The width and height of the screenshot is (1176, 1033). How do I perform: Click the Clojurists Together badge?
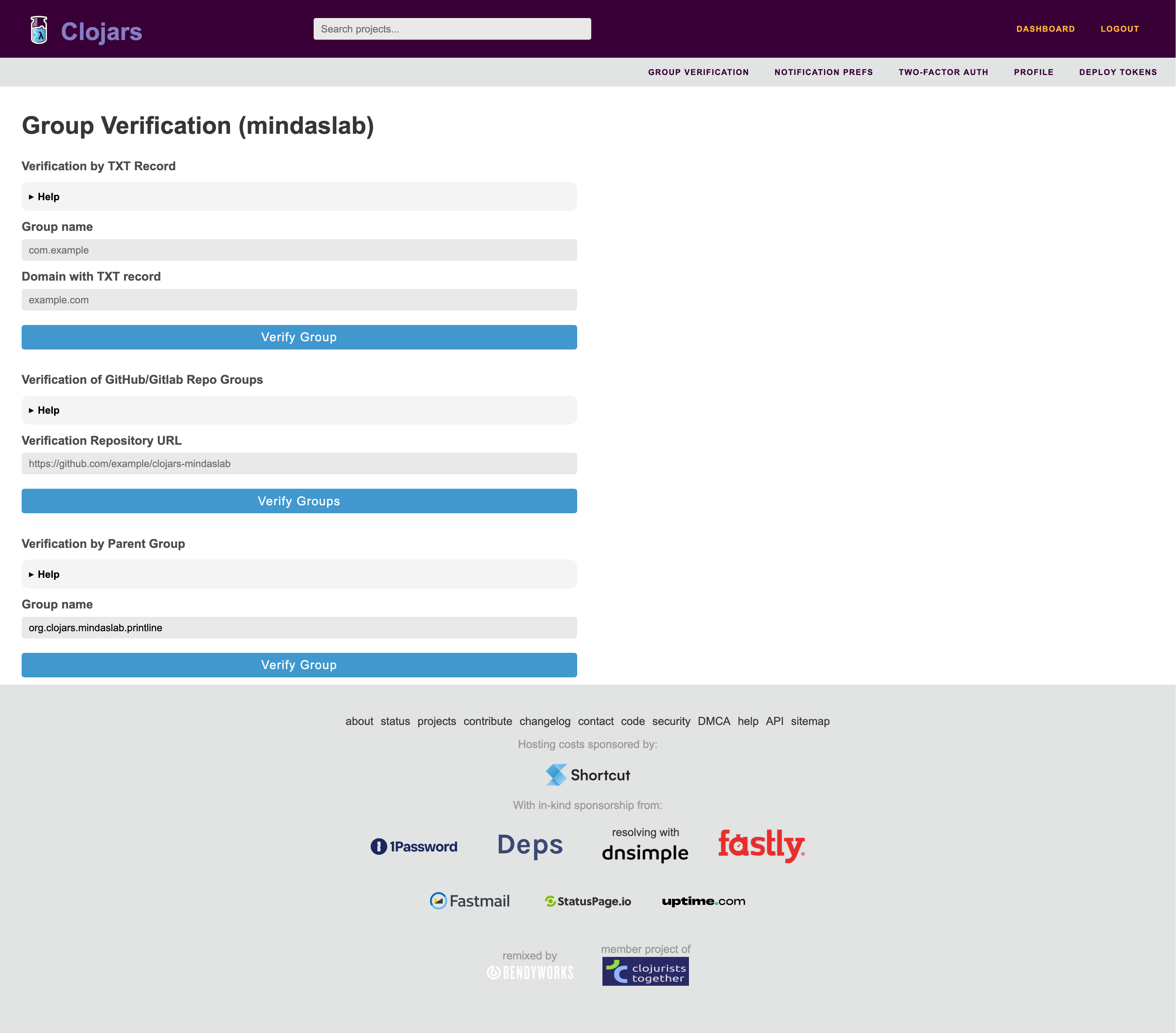(x=645, y=971)
